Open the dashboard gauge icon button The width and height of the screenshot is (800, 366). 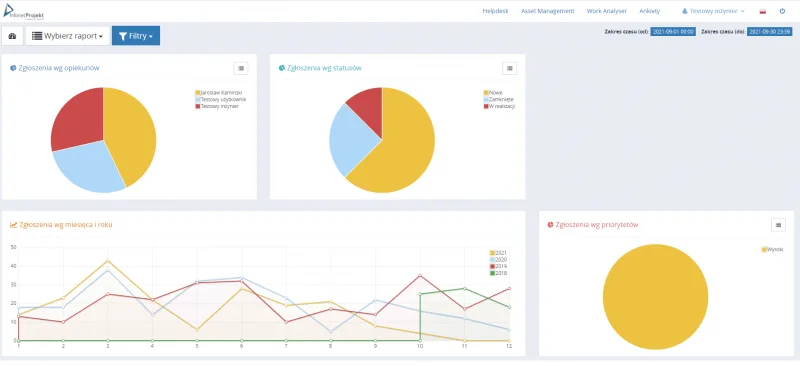point(12,36)
